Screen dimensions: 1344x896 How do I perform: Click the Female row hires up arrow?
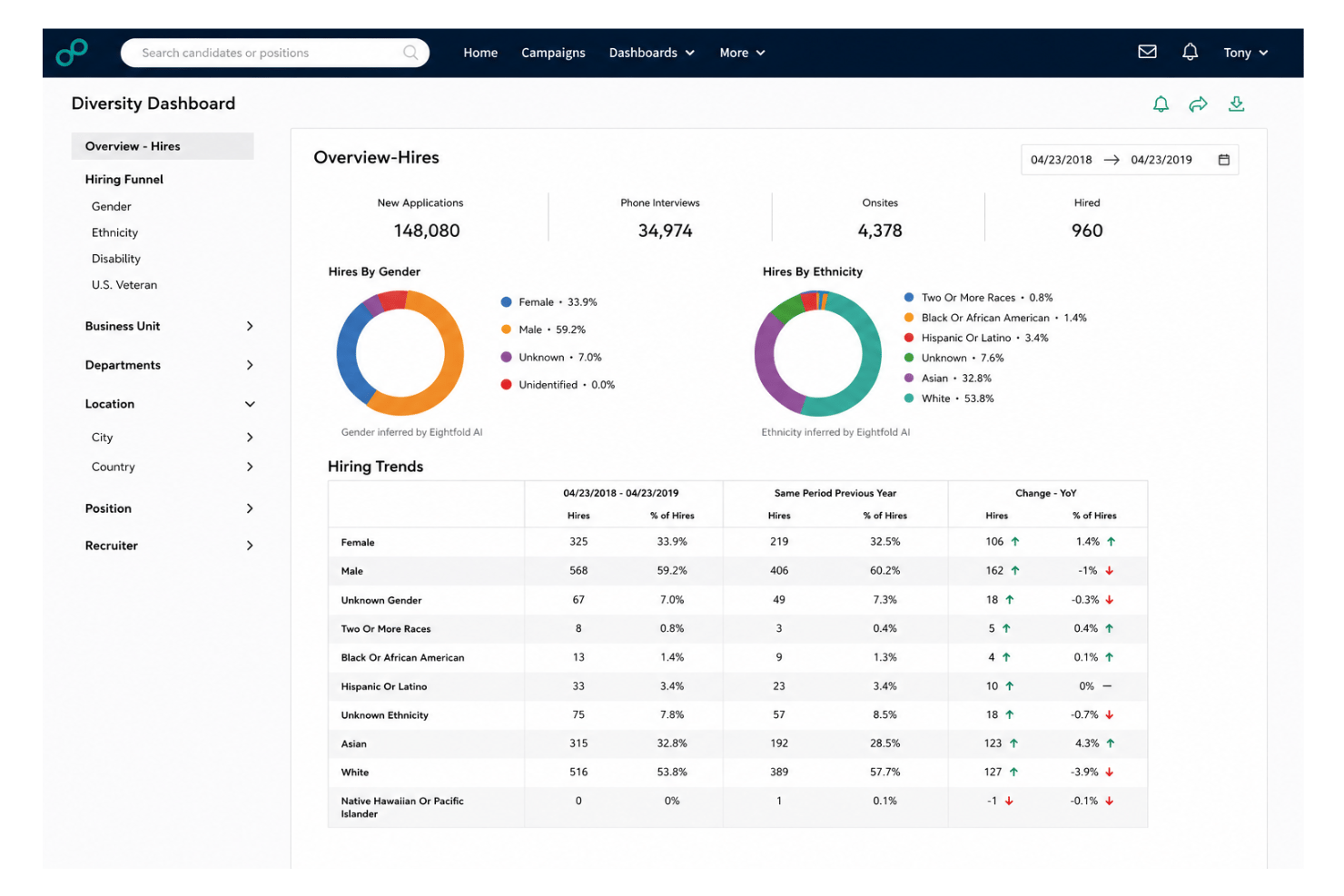point(1015,542)
